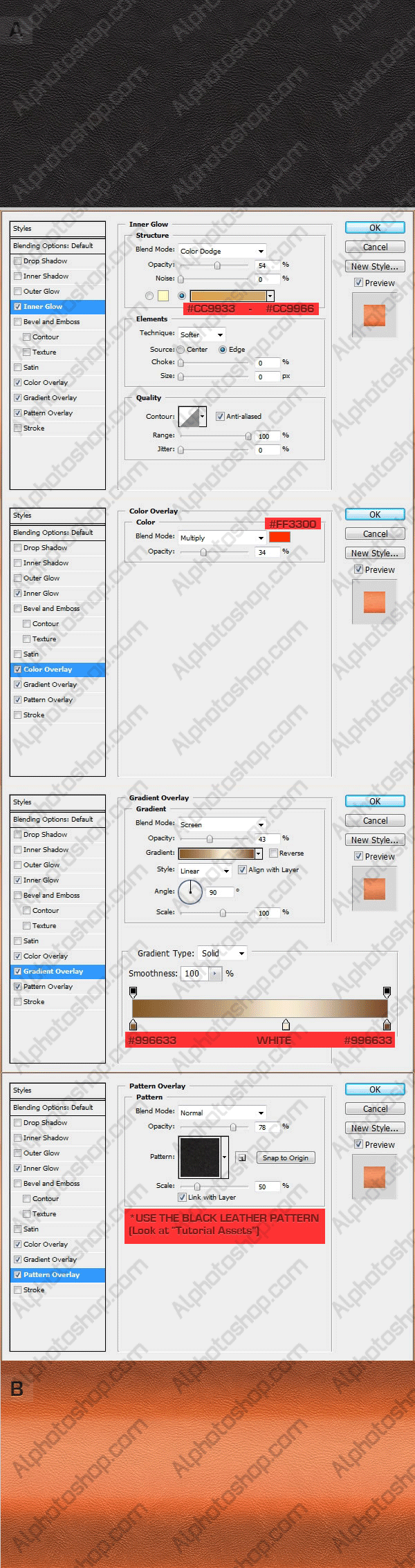Click pale yellow Inner Glow color swatch
Screen dimensions: 415x1568
pos(163,296)
